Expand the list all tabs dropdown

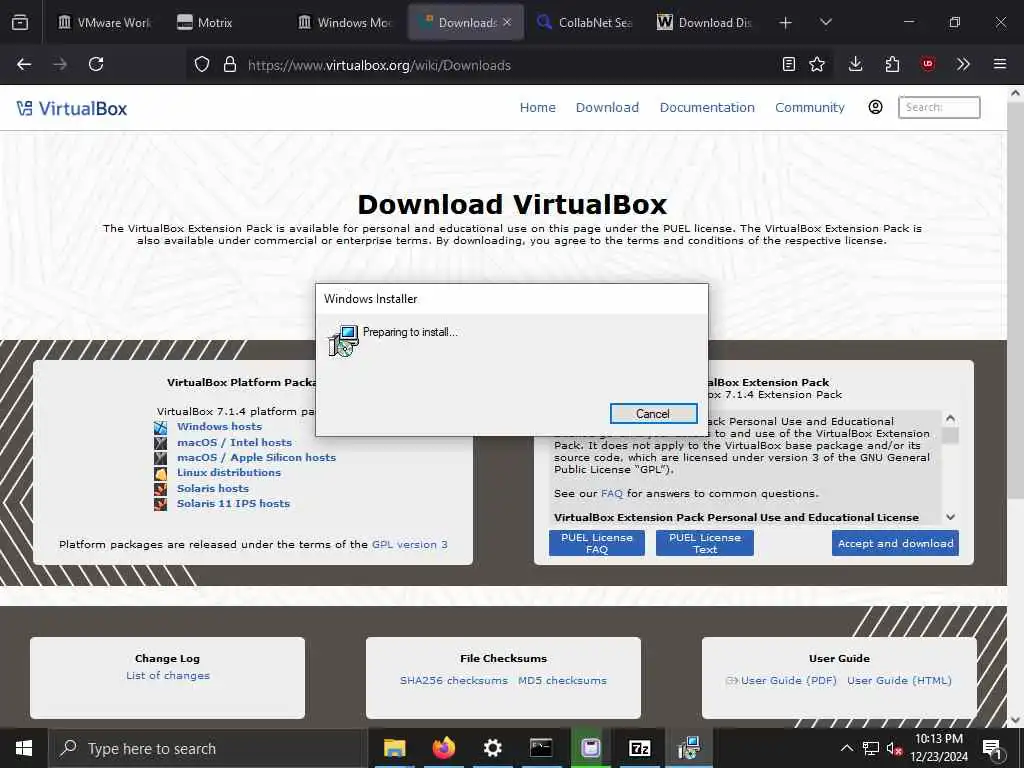[825, 23]
